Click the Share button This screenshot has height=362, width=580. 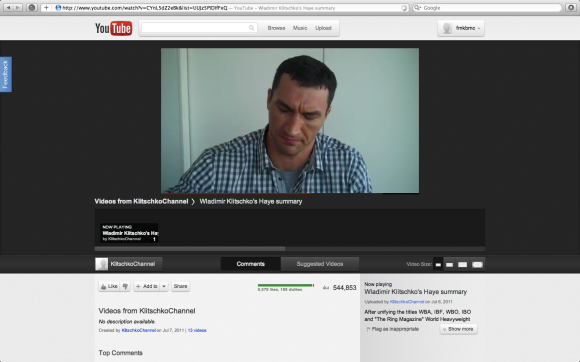(180, 286)
